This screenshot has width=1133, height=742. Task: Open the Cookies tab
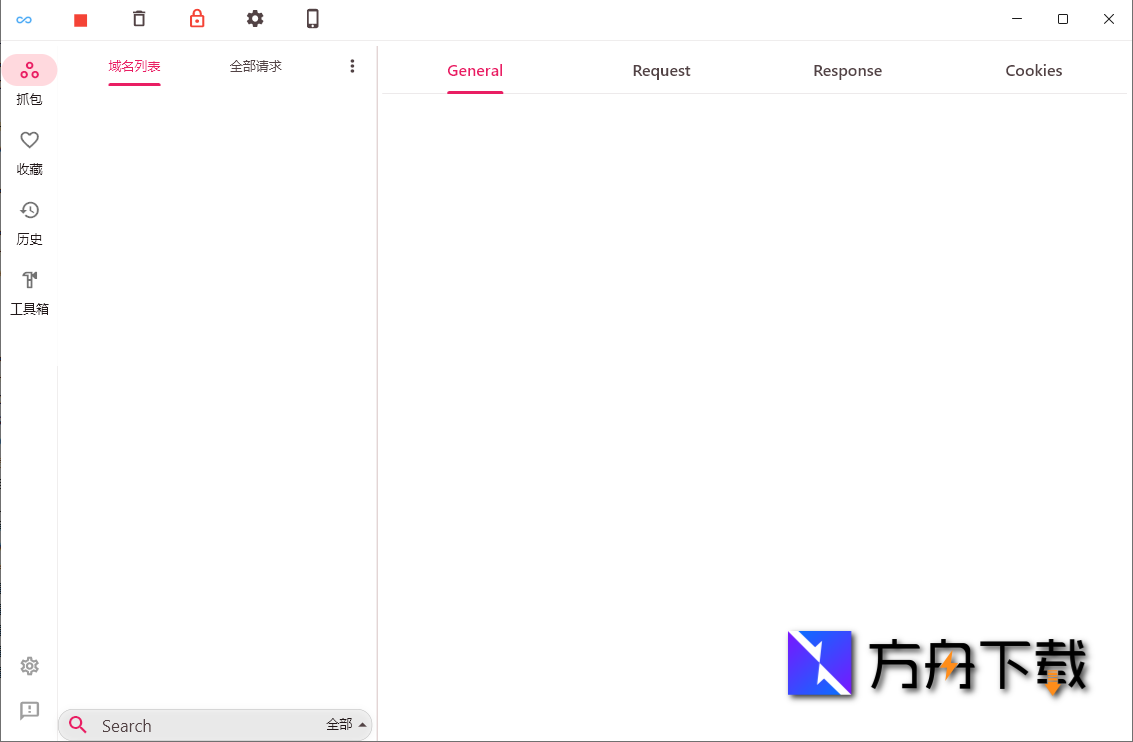tap(1033, 70)
